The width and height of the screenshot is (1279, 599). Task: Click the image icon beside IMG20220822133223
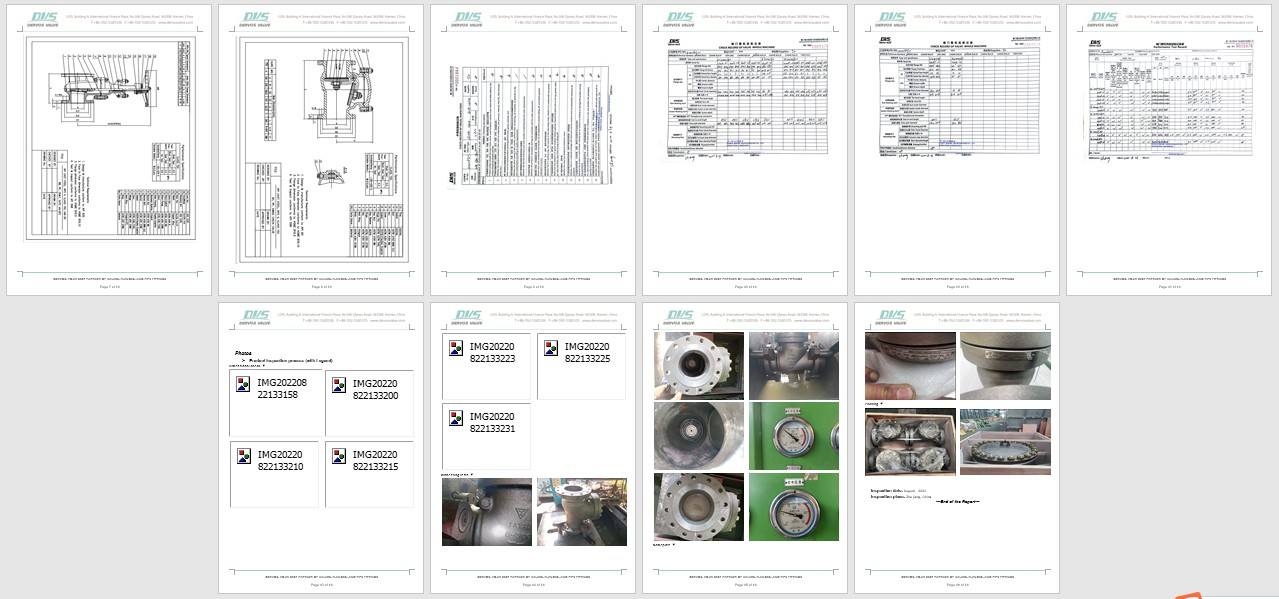tap(456, 348)
